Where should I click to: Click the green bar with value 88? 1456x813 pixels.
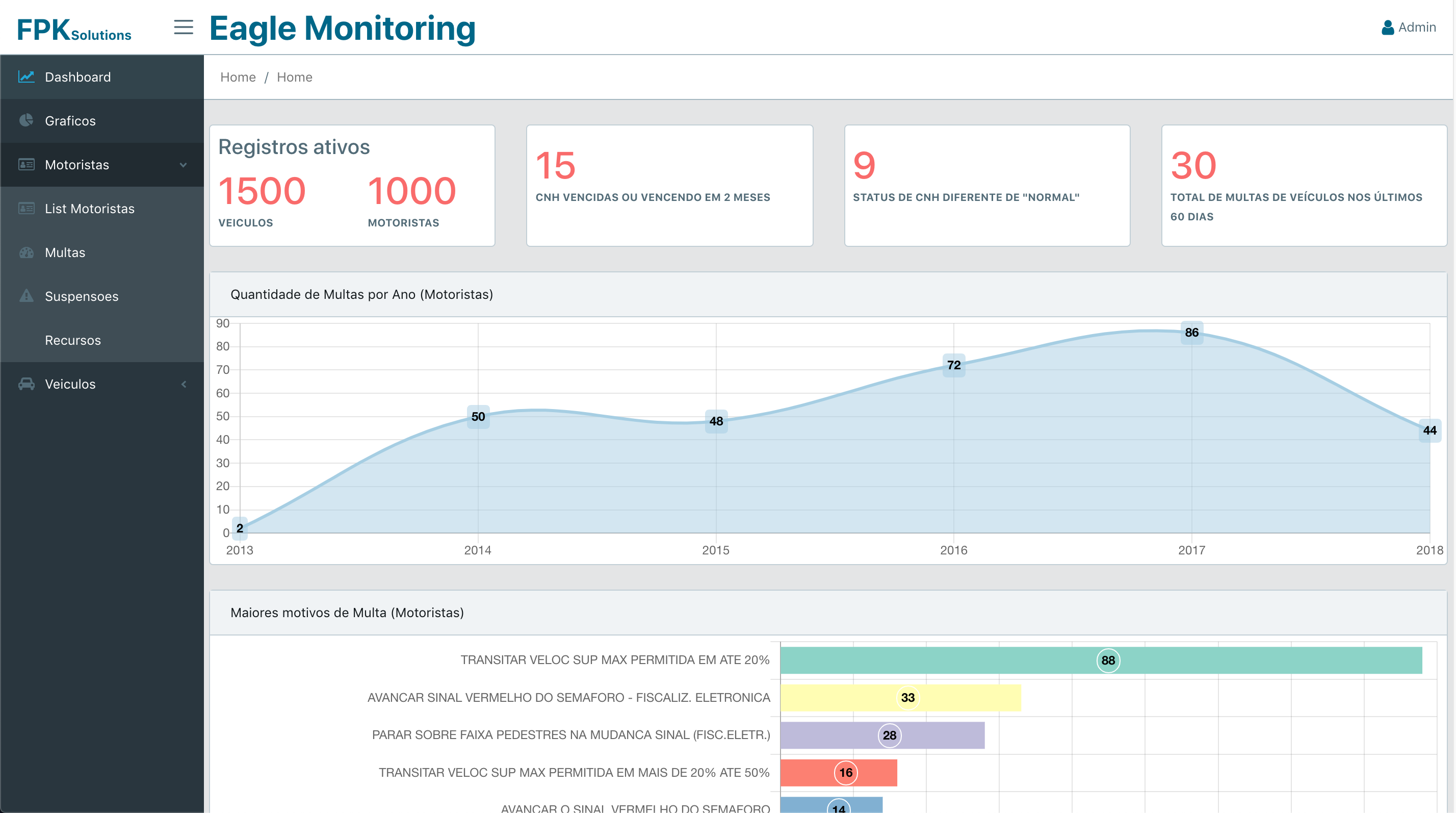click(1101, 660)
